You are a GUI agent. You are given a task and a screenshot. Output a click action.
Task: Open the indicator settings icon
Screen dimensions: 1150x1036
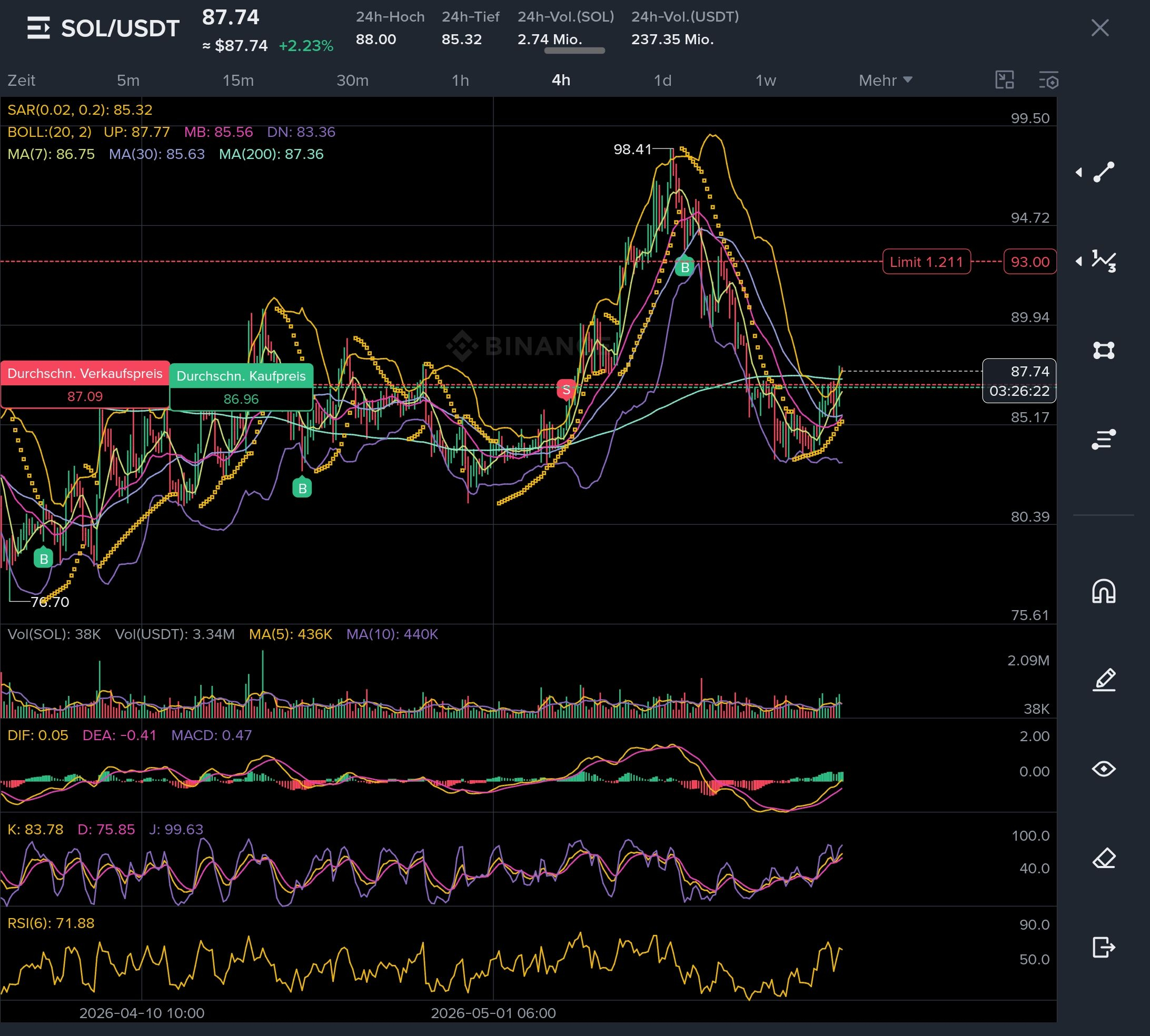(1049, 80)
